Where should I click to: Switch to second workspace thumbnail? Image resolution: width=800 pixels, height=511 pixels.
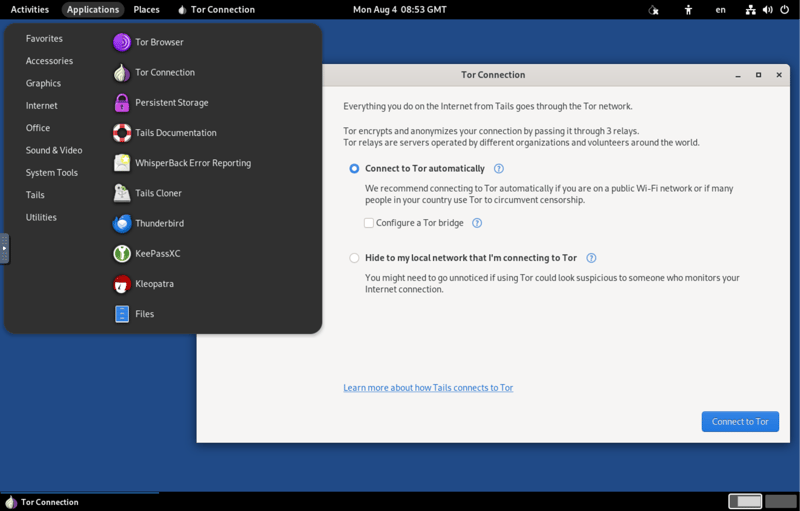pos(781,501)
